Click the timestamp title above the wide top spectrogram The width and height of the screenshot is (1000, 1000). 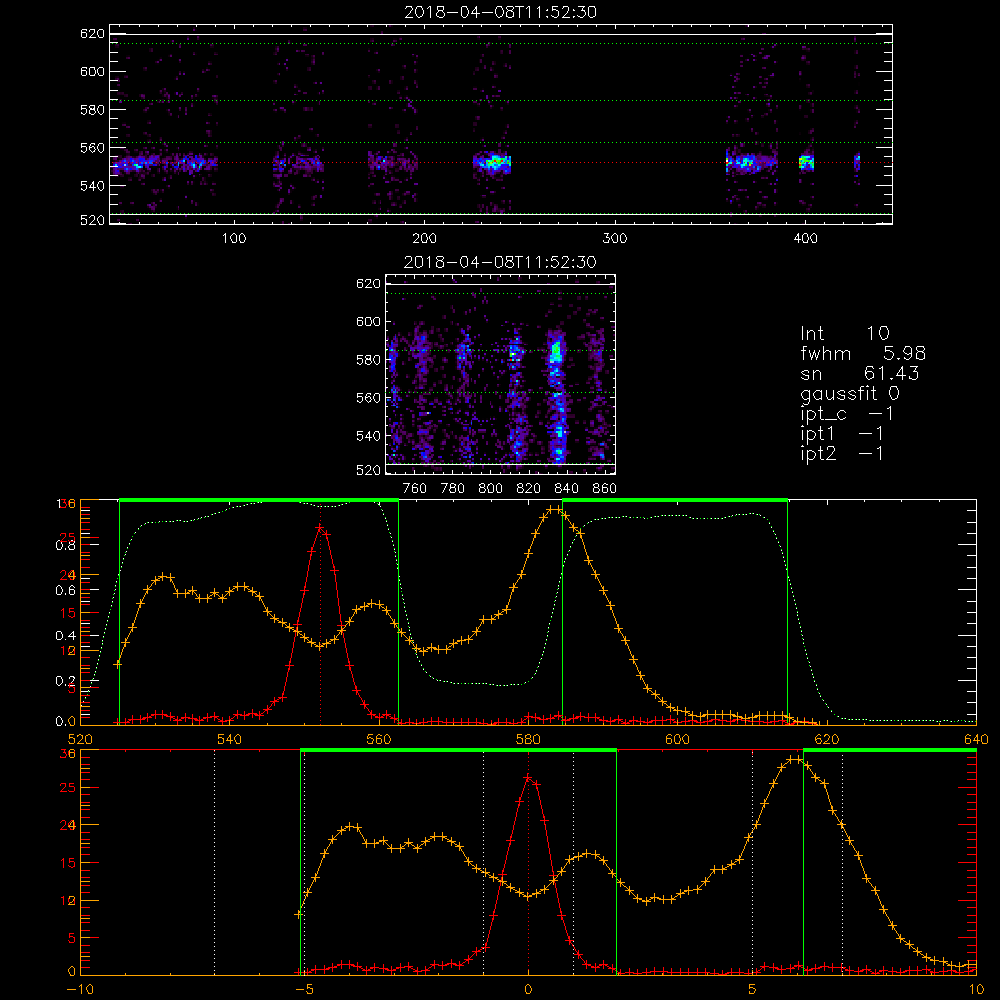tap(501, 12)
